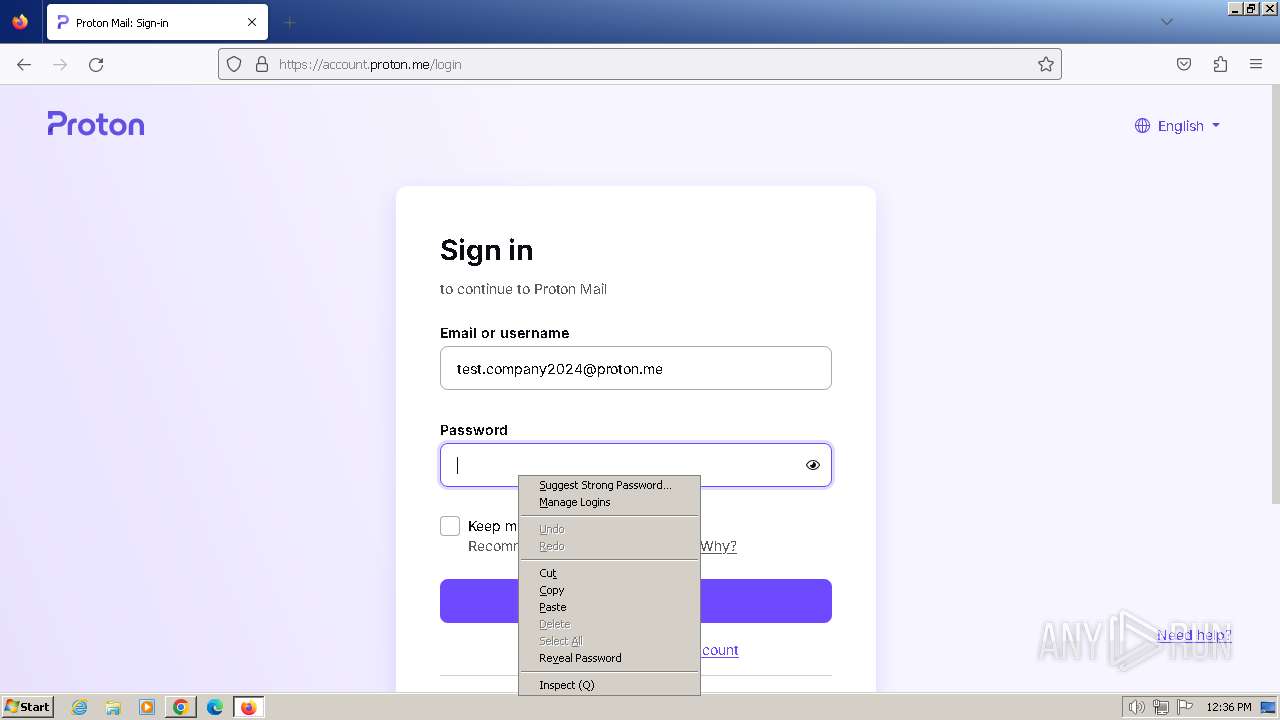Open network status tray icon

pos(1161,707)
